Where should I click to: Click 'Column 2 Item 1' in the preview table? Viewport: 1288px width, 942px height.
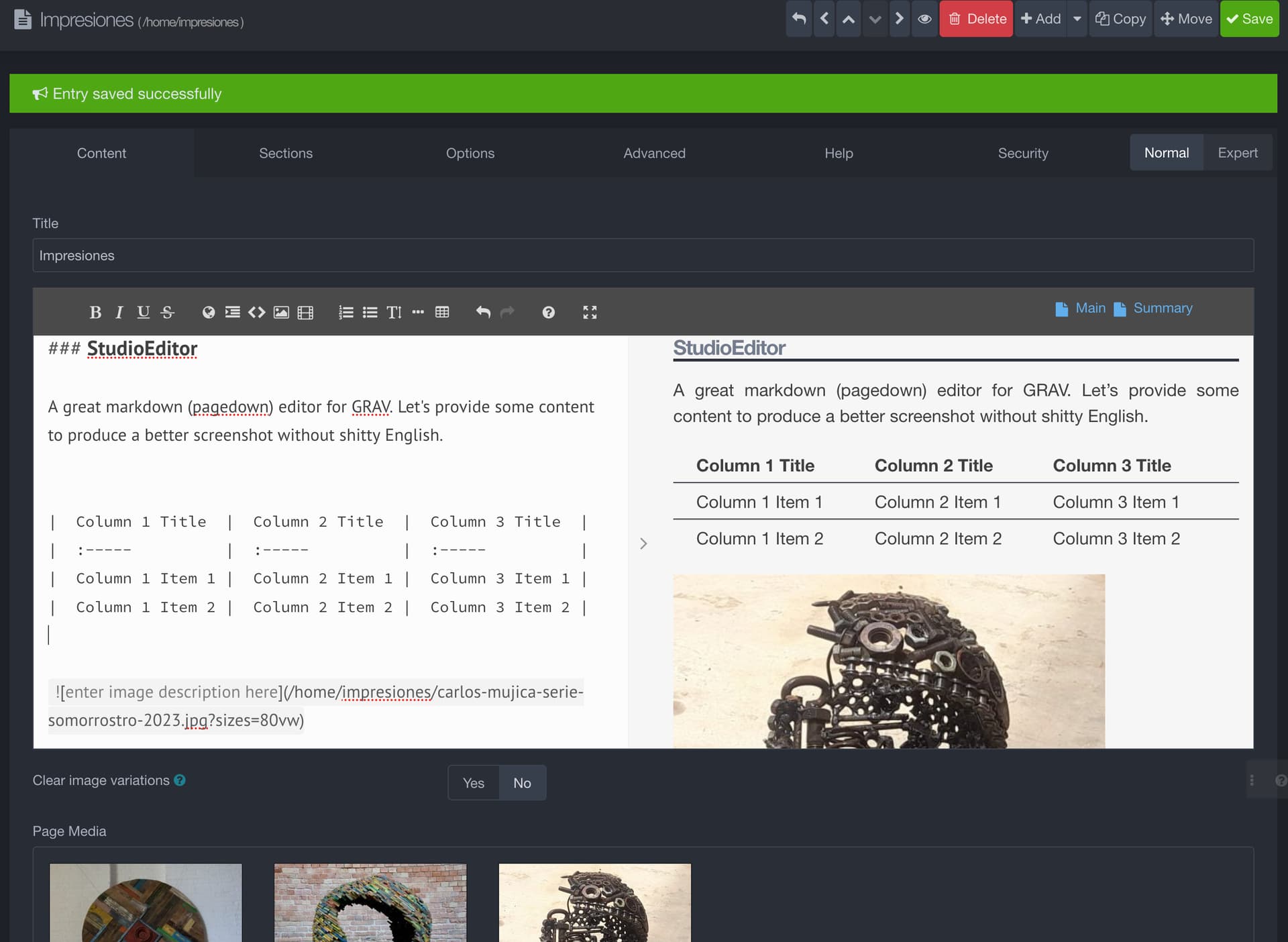[938, 502]
